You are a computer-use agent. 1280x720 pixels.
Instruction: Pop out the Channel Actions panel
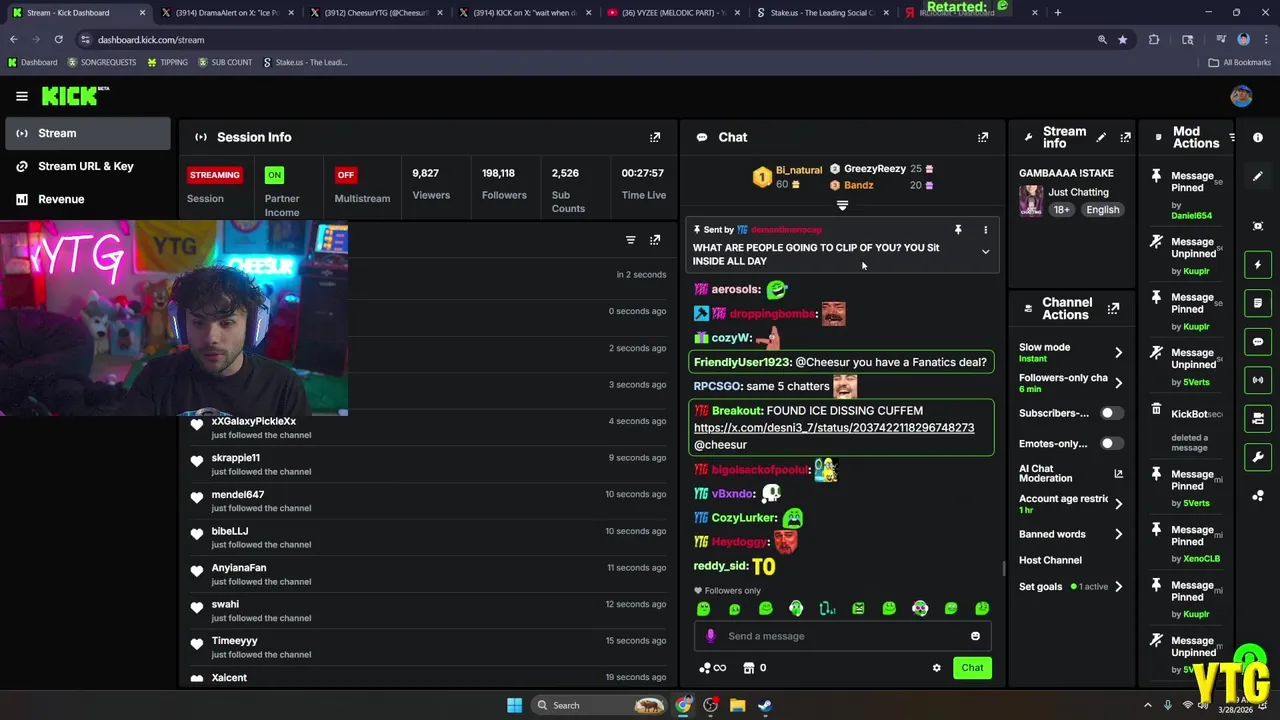pyautogui.click(x=1113, y=309)
